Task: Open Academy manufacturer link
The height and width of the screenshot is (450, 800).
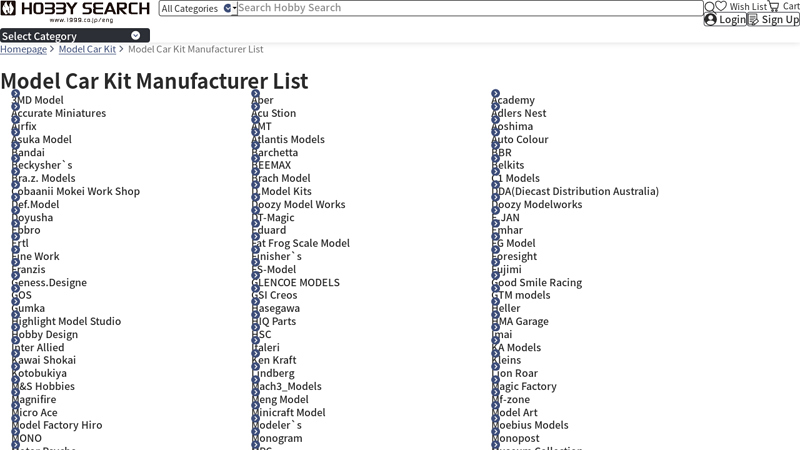Action: (513, 100)
